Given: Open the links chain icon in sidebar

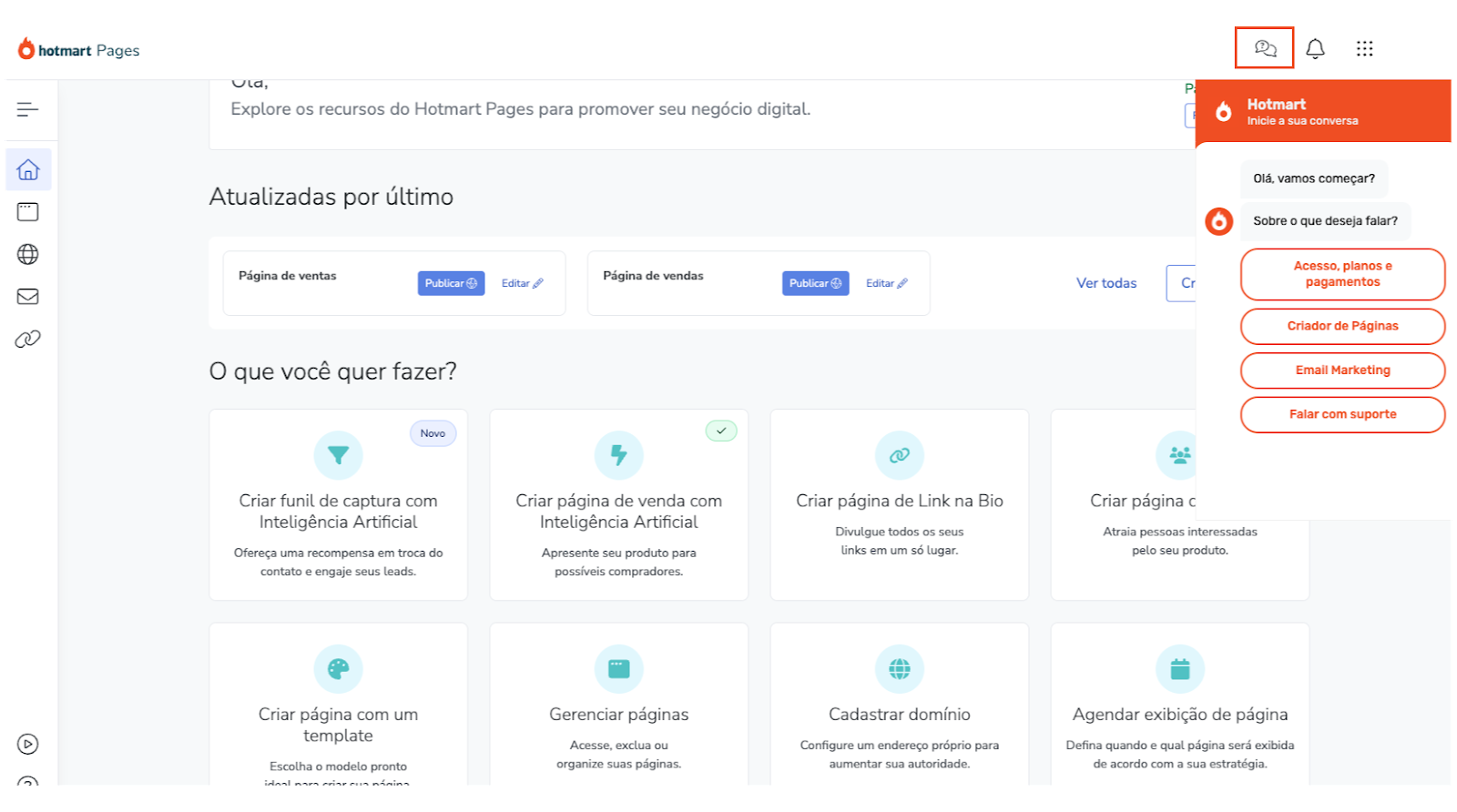Looking at the screenshot, I should point(28,339).
